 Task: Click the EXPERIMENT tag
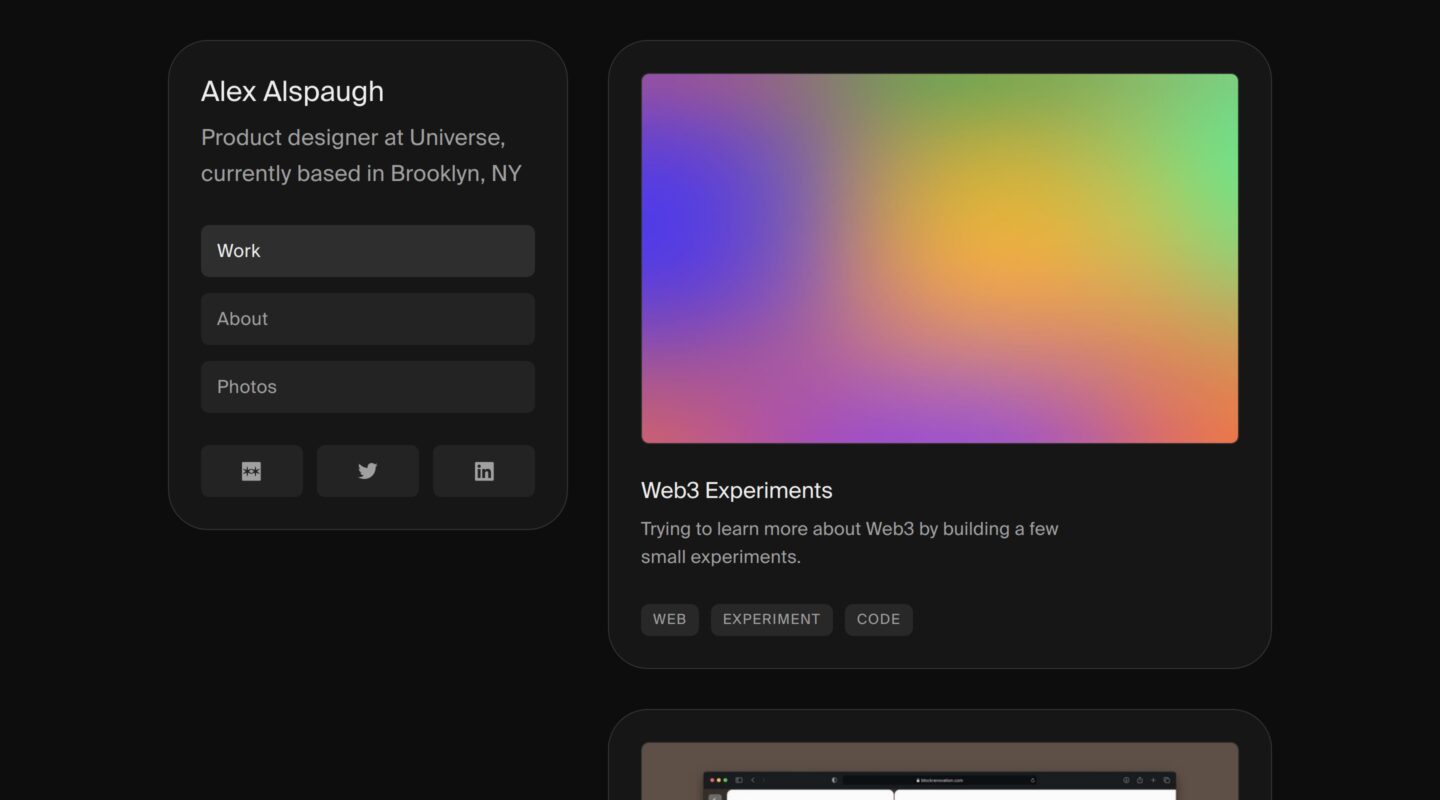coord(771,619)
